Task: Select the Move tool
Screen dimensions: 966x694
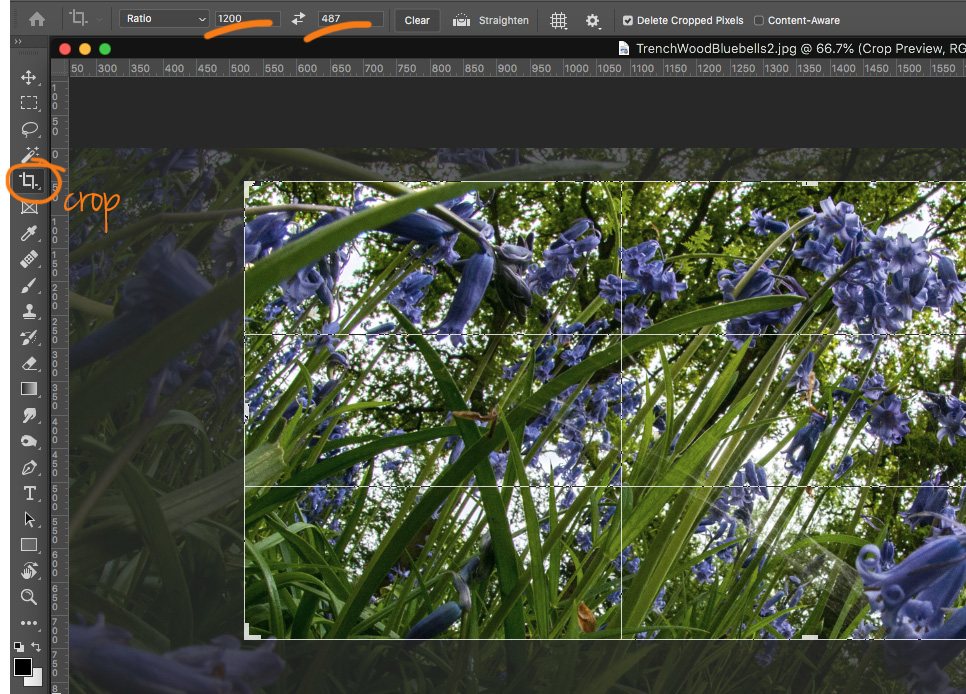Action: [x=29, y=78]
